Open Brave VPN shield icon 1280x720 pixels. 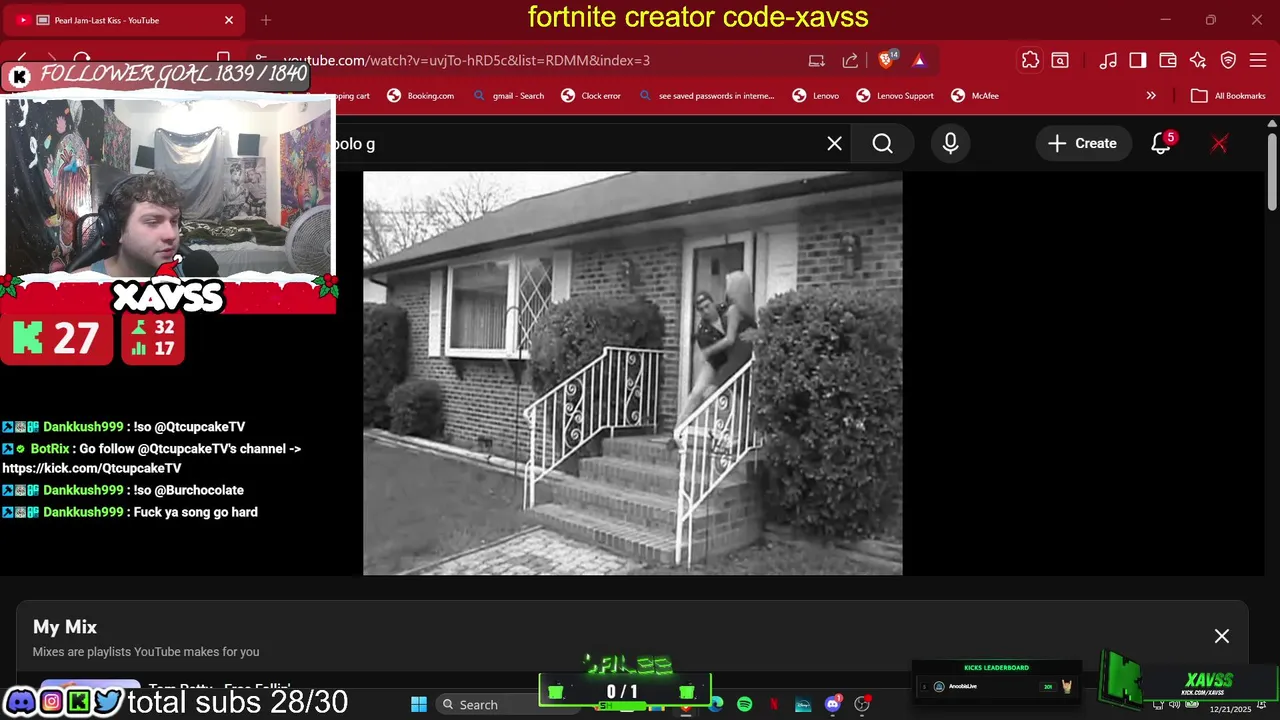pyautogui.click(x=1228, y=60)
